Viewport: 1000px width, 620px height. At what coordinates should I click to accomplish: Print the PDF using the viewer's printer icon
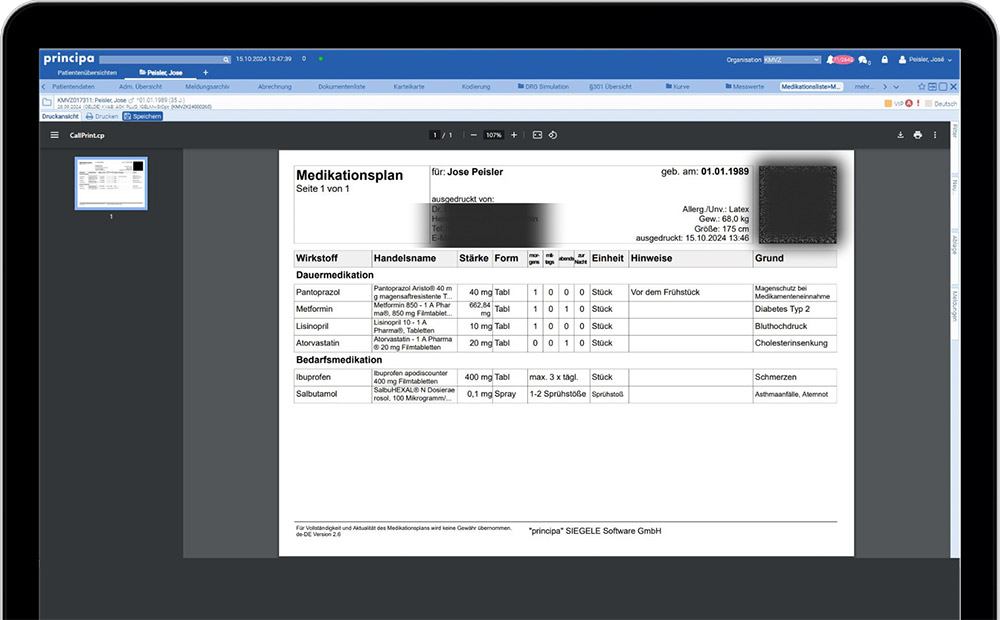click(917, 135)
